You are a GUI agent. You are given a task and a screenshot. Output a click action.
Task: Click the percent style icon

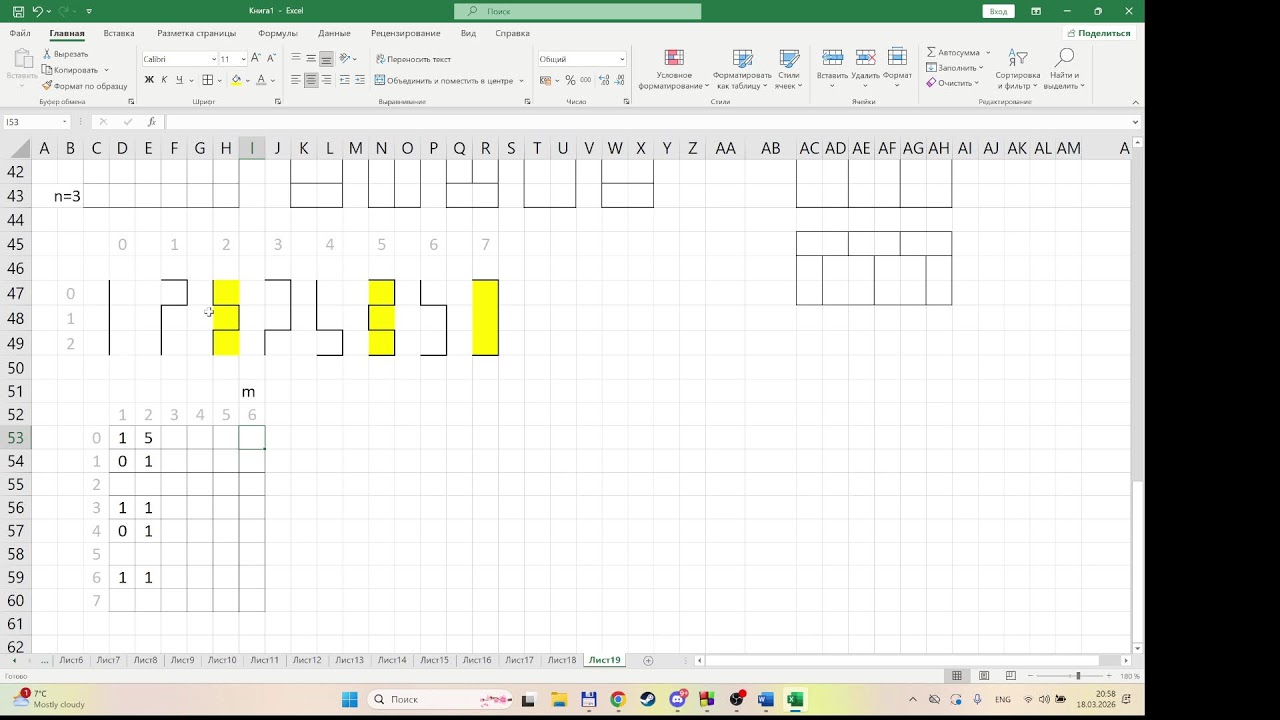point(570,80)
